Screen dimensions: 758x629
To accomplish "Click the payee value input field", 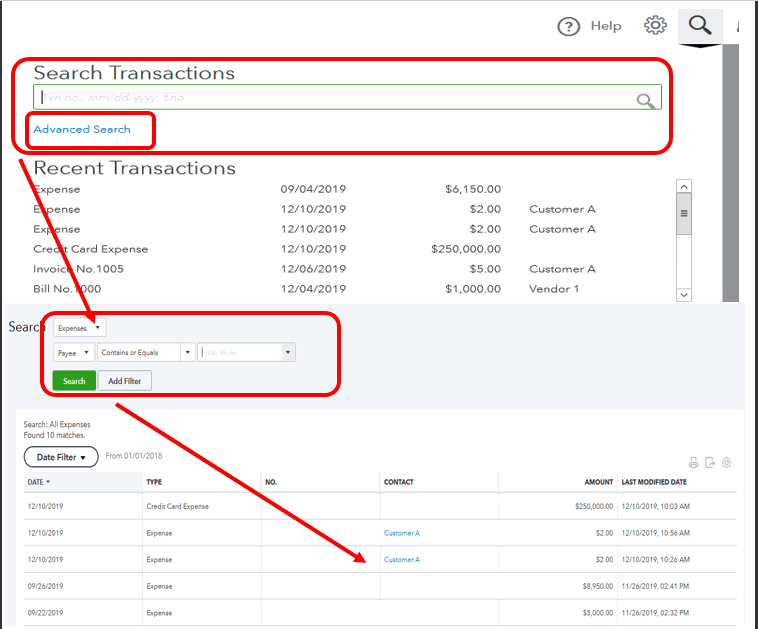I will pos(240,352).
